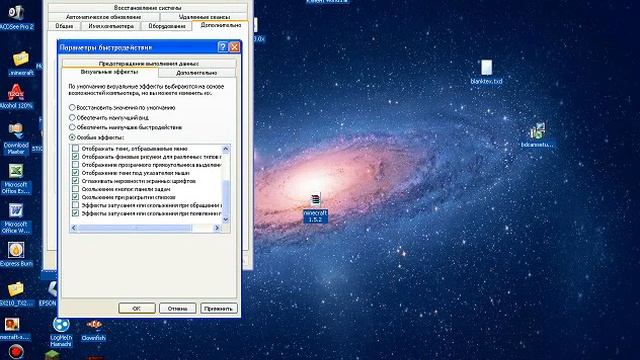The width and height of the screenshot is (640, 360).
Task: Click effects list scroll-down arrow
Action: (226, 220)
